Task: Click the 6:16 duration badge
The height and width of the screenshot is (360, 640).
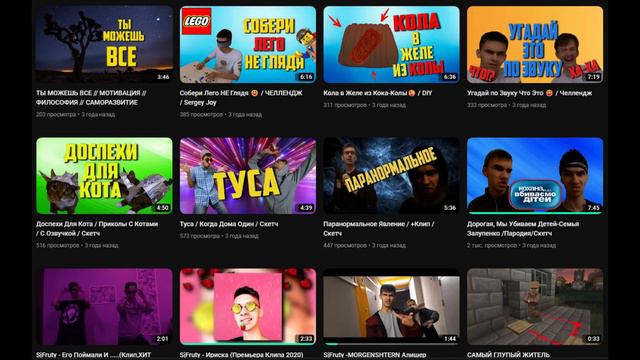Action: (307, 77)
